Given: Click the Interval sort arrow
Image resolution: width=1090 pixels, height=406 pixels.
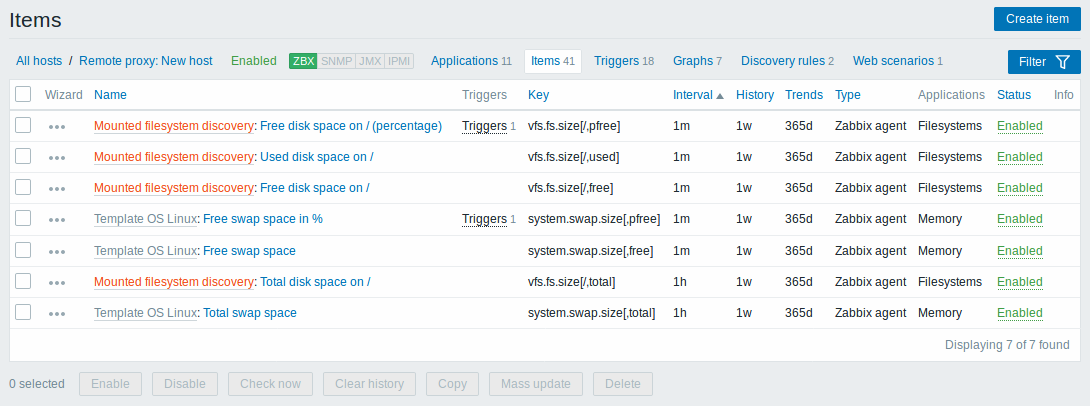Looking at the screenshot, I should [x=719, y=96].
